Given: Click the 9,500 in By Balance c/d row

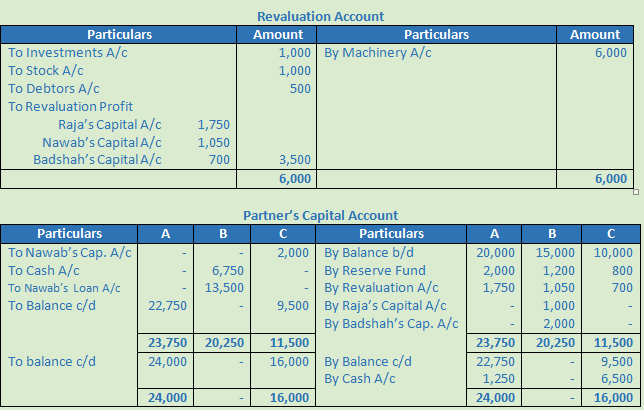Looking at the screenshot, I should 616,362.
